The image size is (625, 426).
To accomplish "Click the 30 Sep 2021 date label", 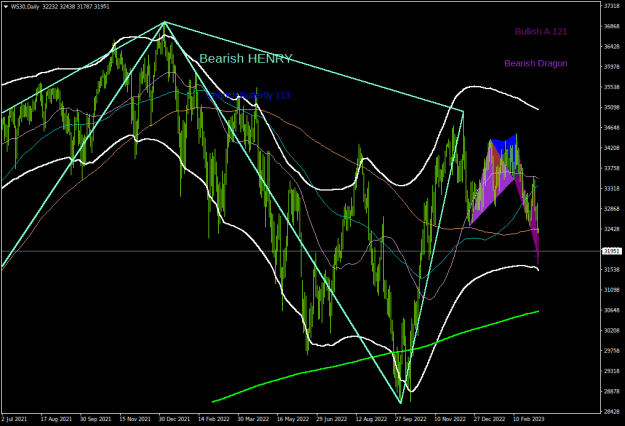I will click(x=95, y=419).
